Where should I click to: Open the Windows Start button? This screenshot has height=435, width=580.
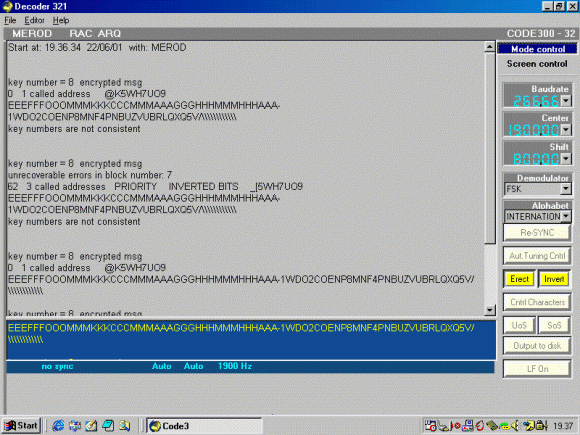coord(21,426)
